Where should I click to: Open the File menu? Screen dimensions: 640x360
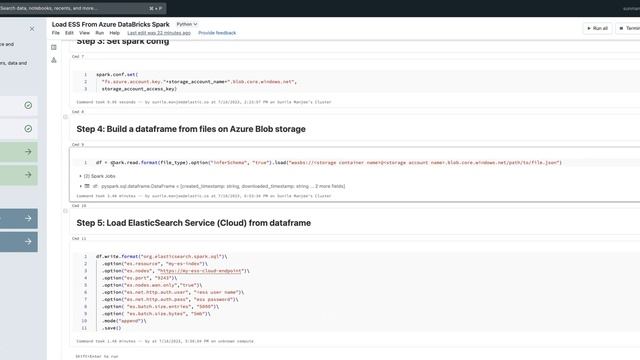pyautogui.click(x=56, y=33)
